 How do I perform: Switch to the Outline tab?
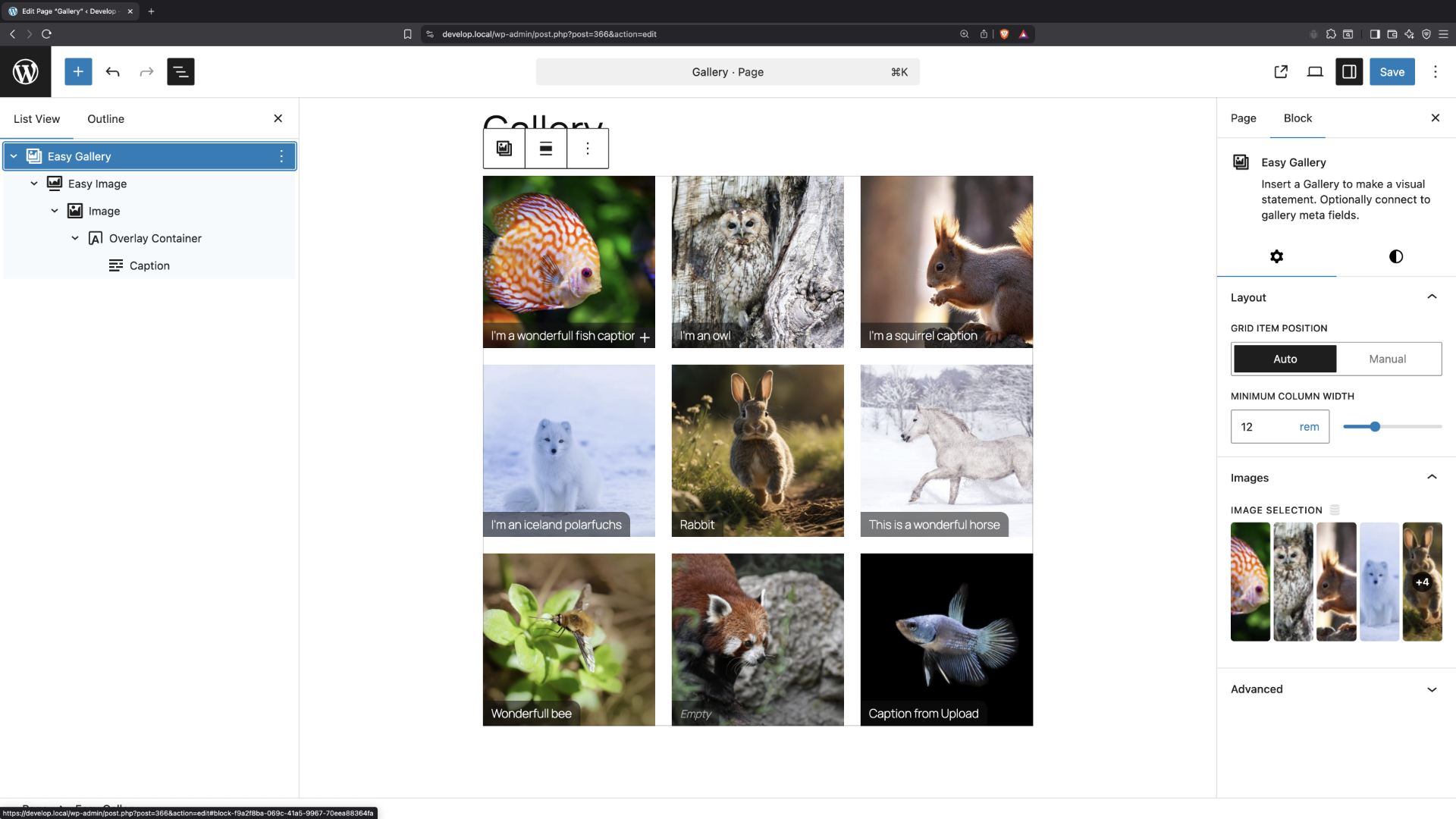105,119
